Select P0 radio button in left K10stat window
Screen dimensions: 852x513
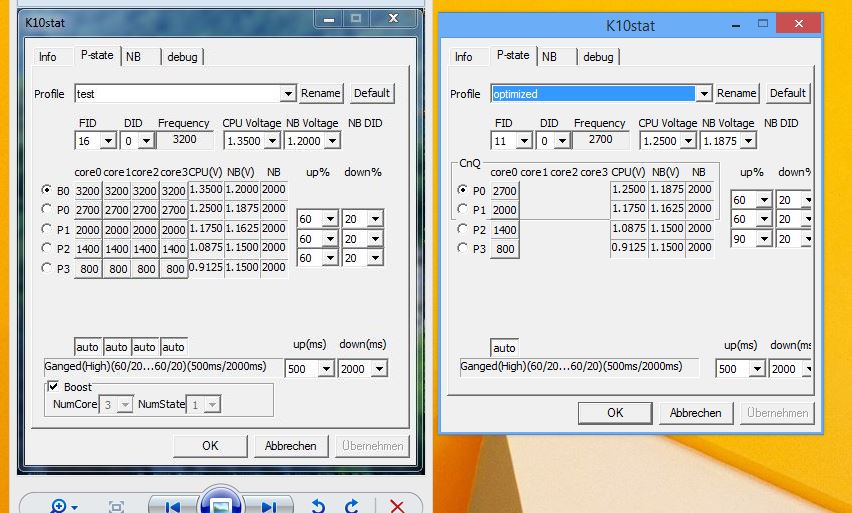46,209
